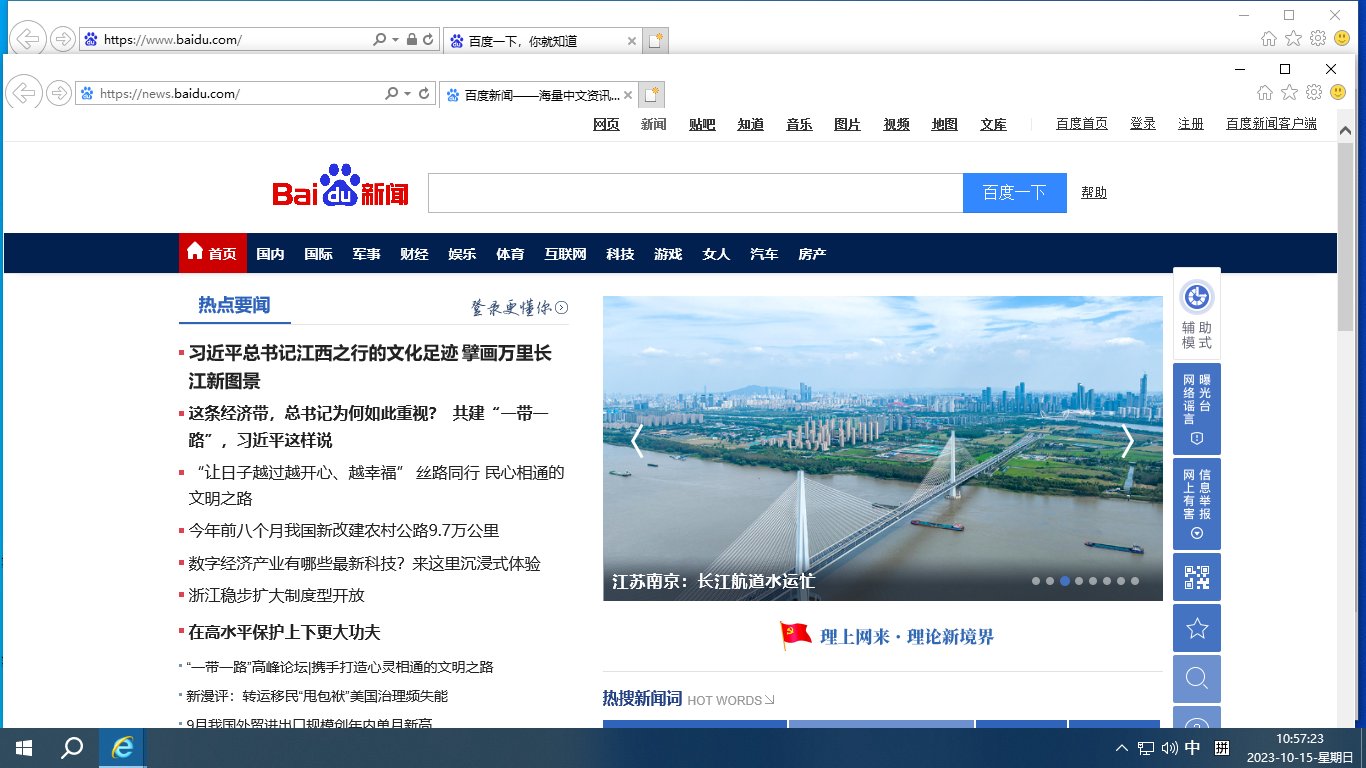Click the QR code icon in sidebar
Image resolution: width=1366 pixels, height=768 pixels.
(1196, 577)
